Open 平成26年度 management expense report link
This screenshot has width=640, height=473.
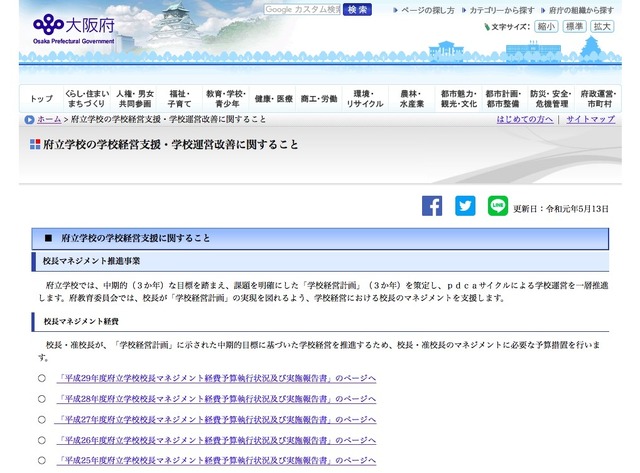tap(216, 440)
